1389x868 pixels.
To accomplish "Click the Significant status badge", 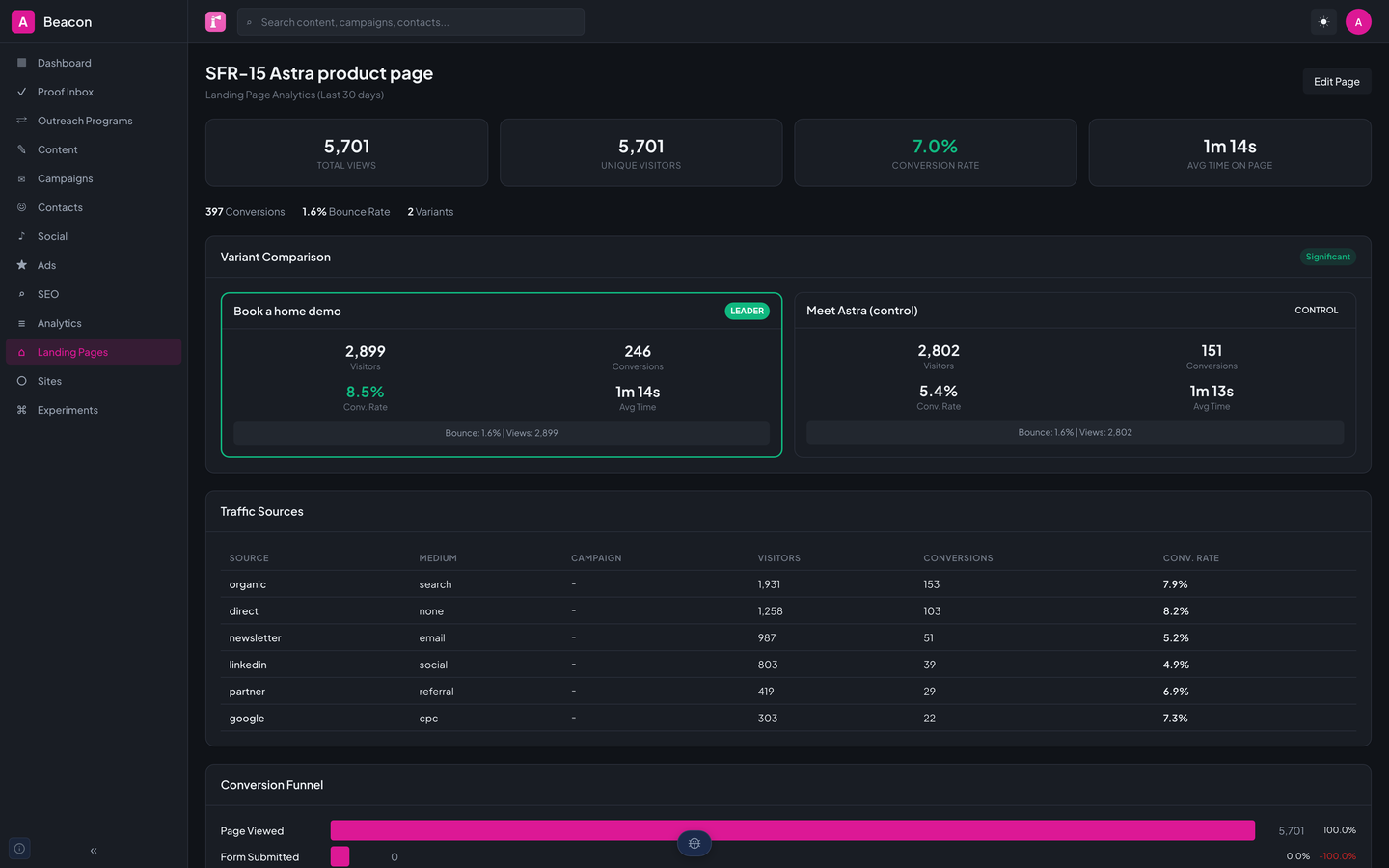I will [x=1327, y=257].
